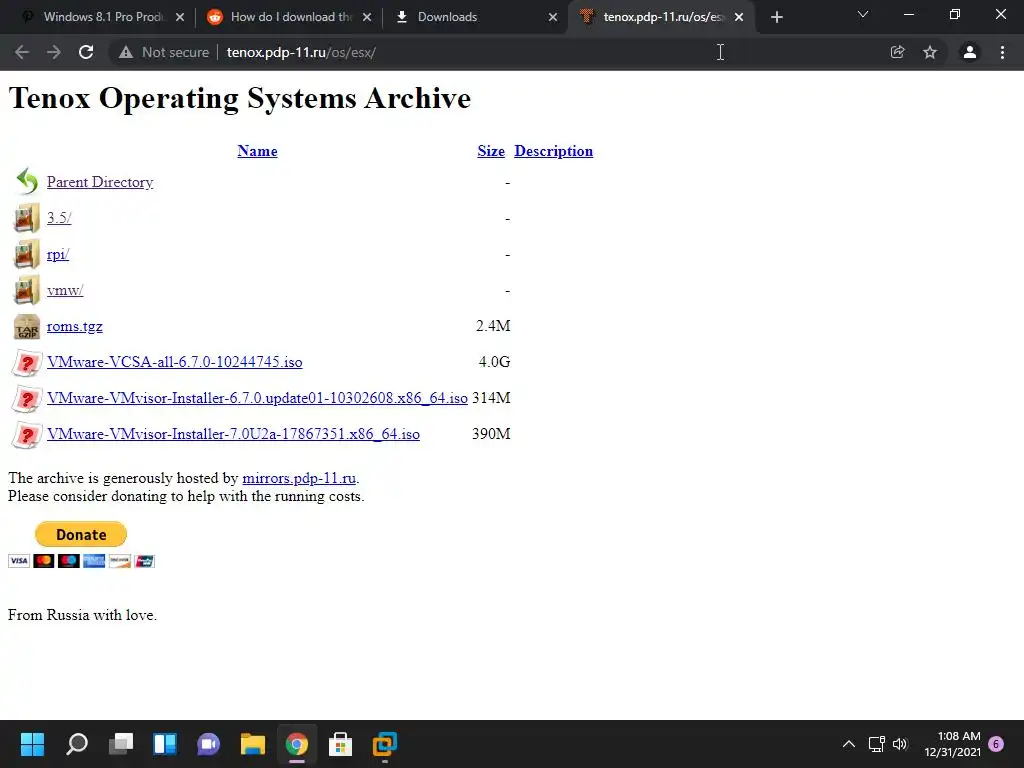
Task: Open Microsoft Store from the taskbar
Action: 340,744
